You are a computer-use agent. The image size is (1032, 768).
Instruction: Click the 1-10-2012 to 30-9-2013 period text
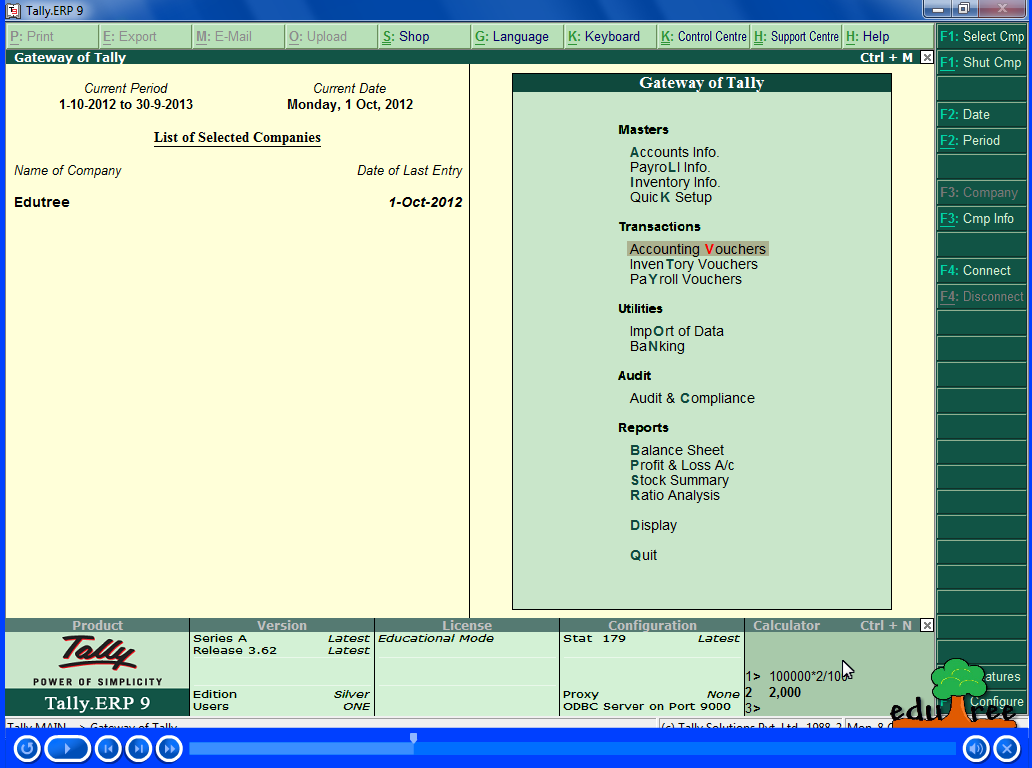point(126,104)
